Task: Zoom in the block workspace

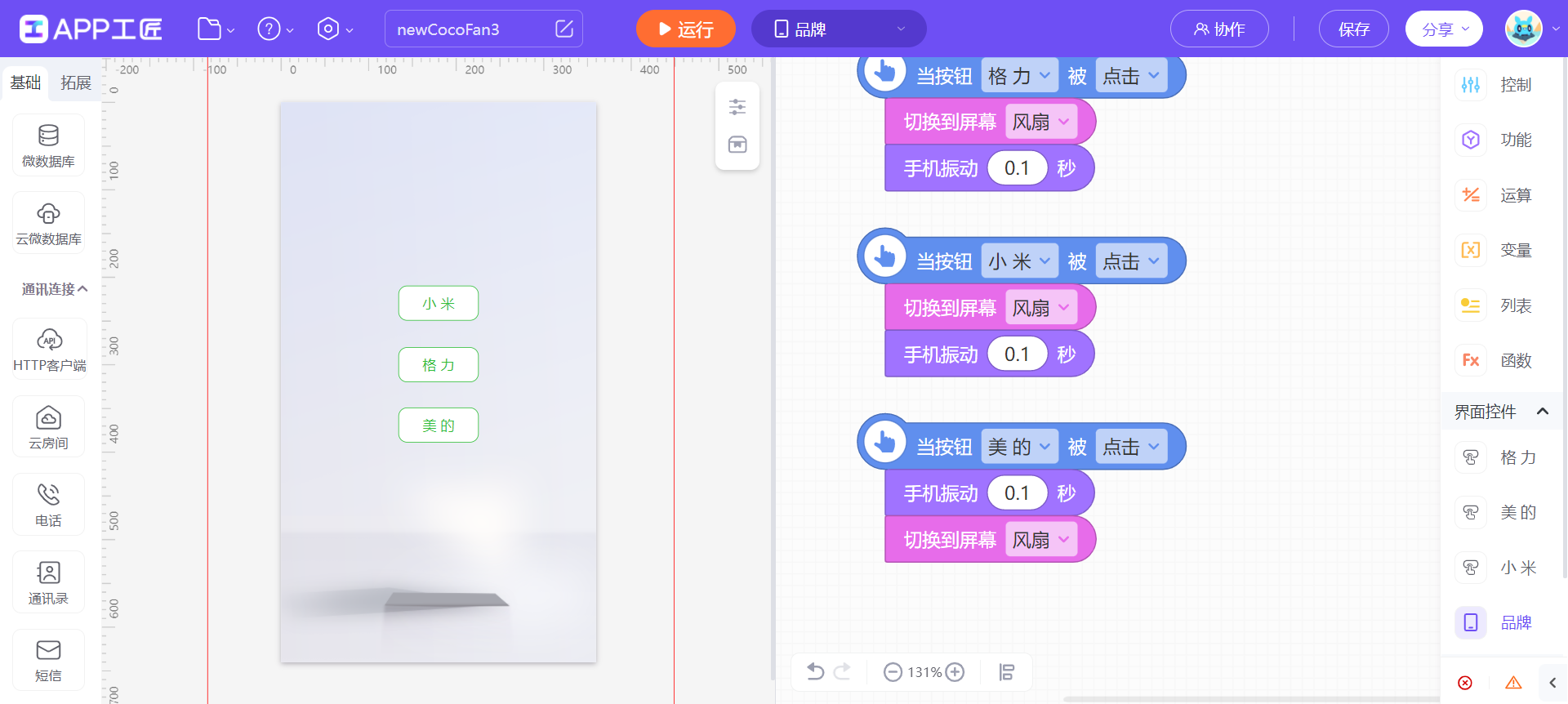Action: coord(955,672)
